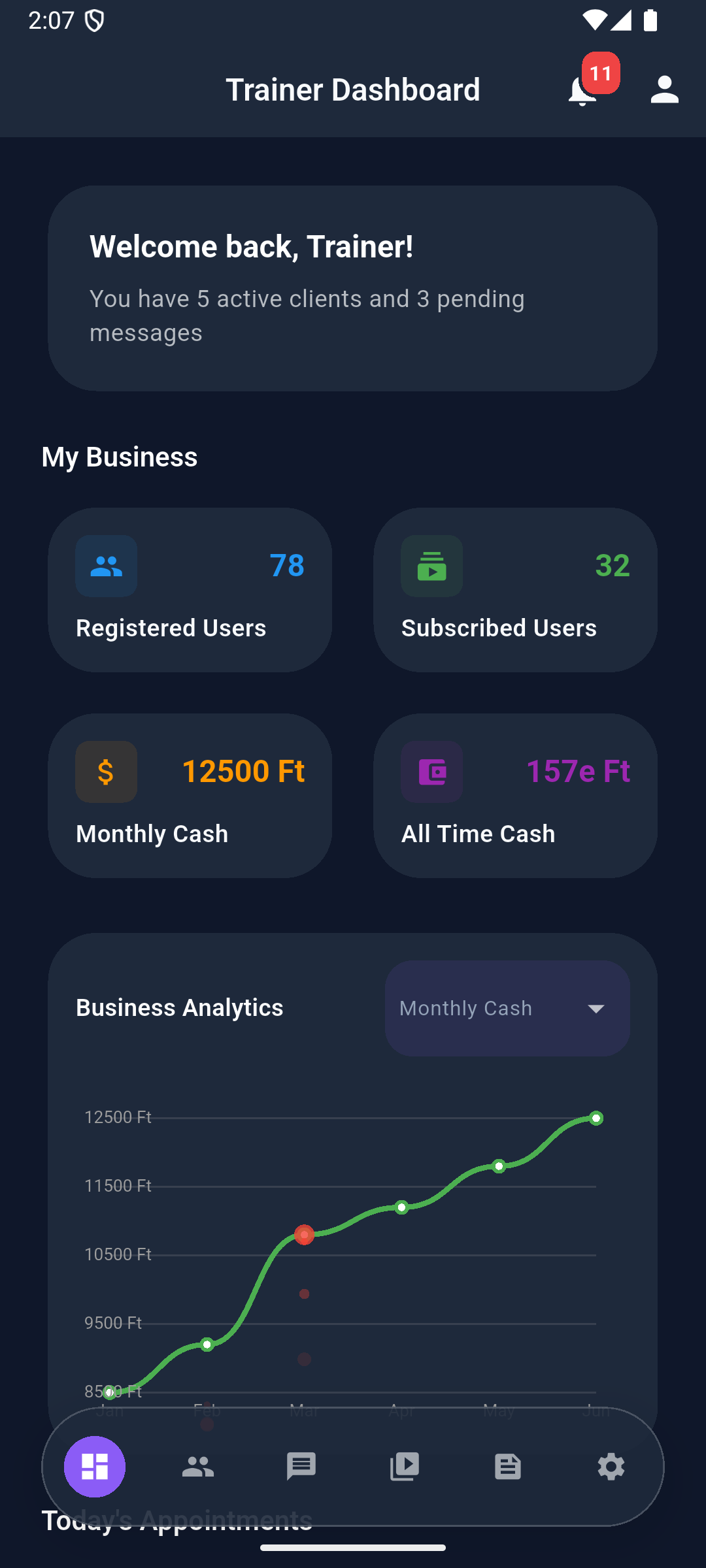
Task: Click the dropdown arrow beside Monthly Cash
Action: 596,1009
